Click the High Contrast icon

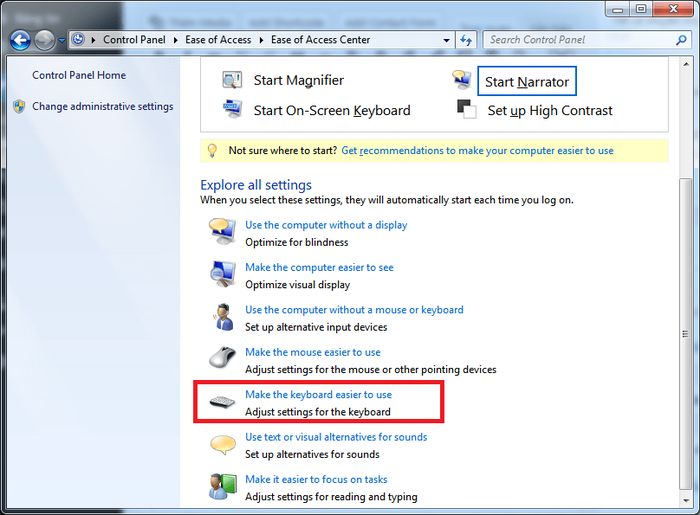(x=467, y=109)
